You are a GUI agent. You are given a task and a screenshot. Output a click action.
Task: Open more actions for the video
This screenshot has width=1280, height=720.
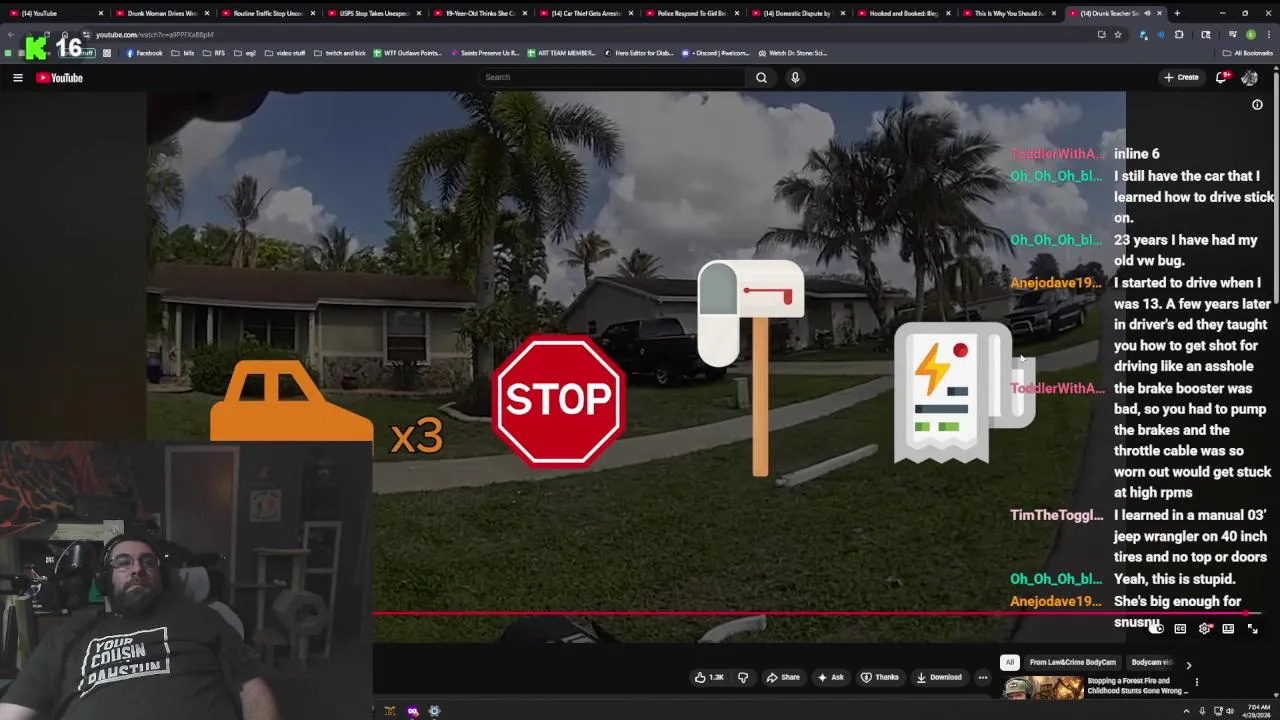[983, 677]
